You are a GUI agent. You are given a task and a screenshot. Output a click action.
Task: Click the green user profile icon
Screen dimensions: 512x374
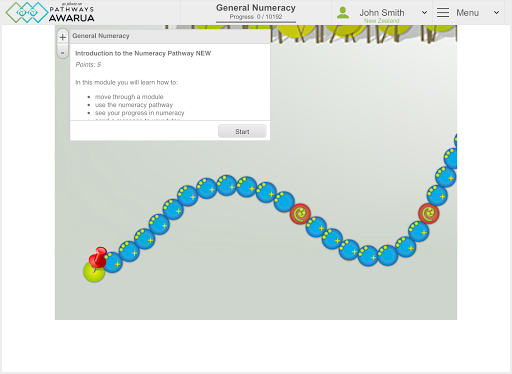pyautogui.click(x=343, y=13)
